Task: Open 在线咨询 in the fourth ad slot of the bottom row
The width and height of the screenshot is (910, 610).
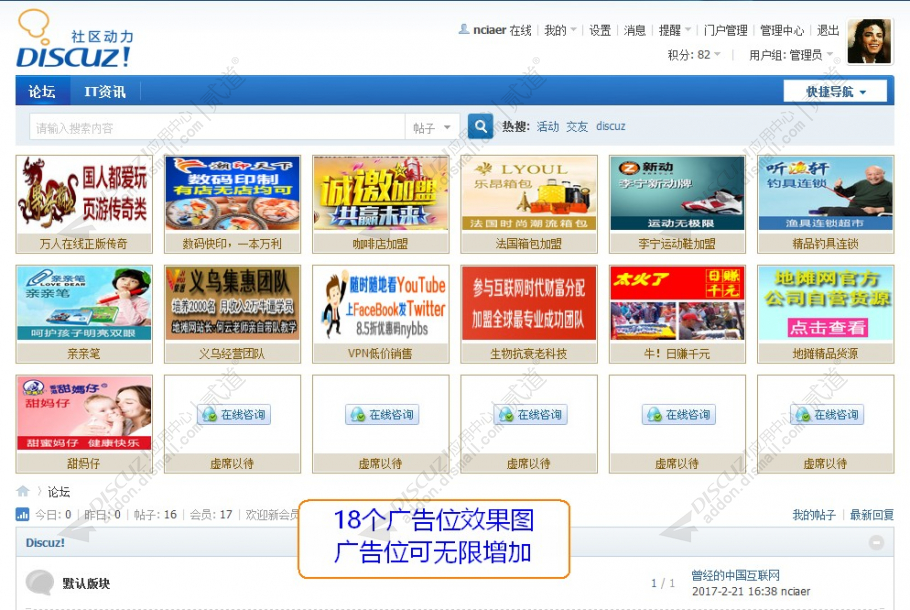Action: tap(531, 414)
